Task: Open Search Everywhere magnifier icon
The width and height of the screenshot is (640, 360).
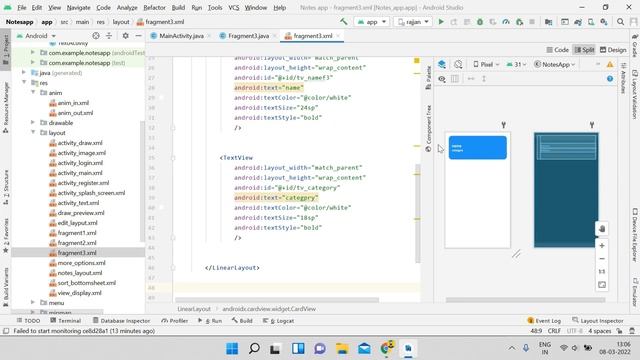Action: coord(620,22)
